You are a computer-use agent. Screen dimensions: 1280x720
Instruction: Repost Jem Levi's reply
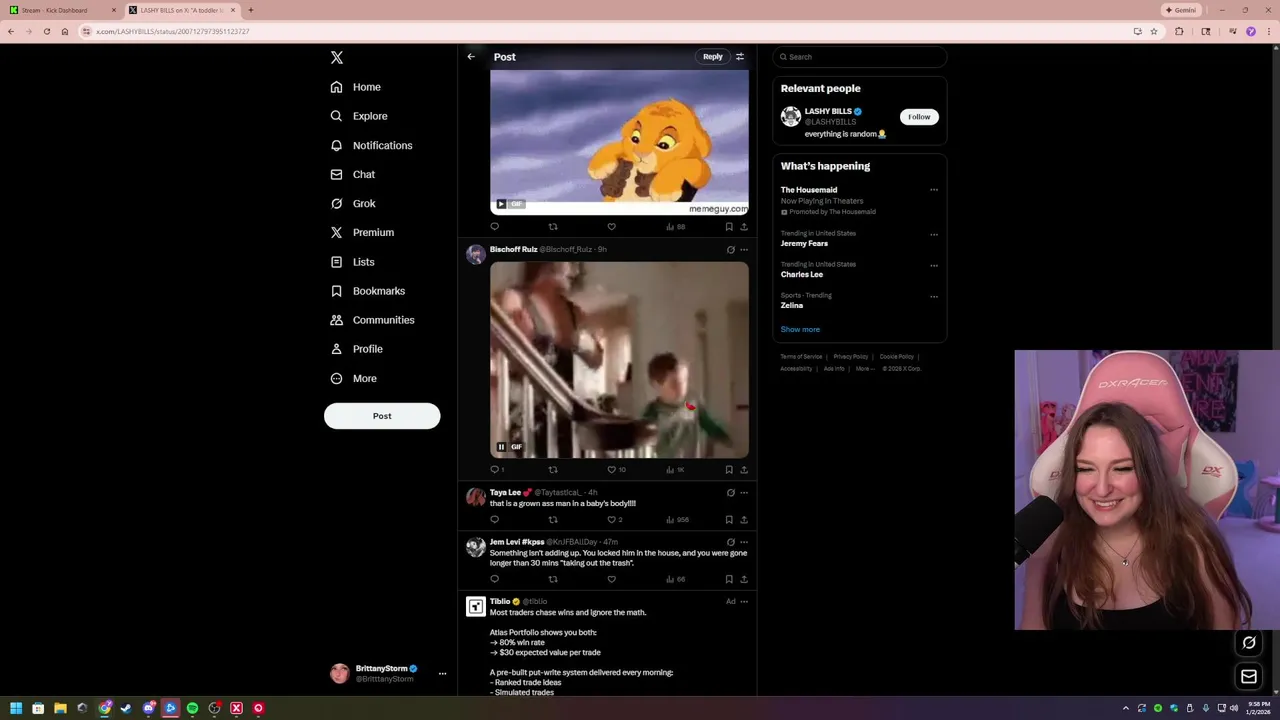click(553, 579)
